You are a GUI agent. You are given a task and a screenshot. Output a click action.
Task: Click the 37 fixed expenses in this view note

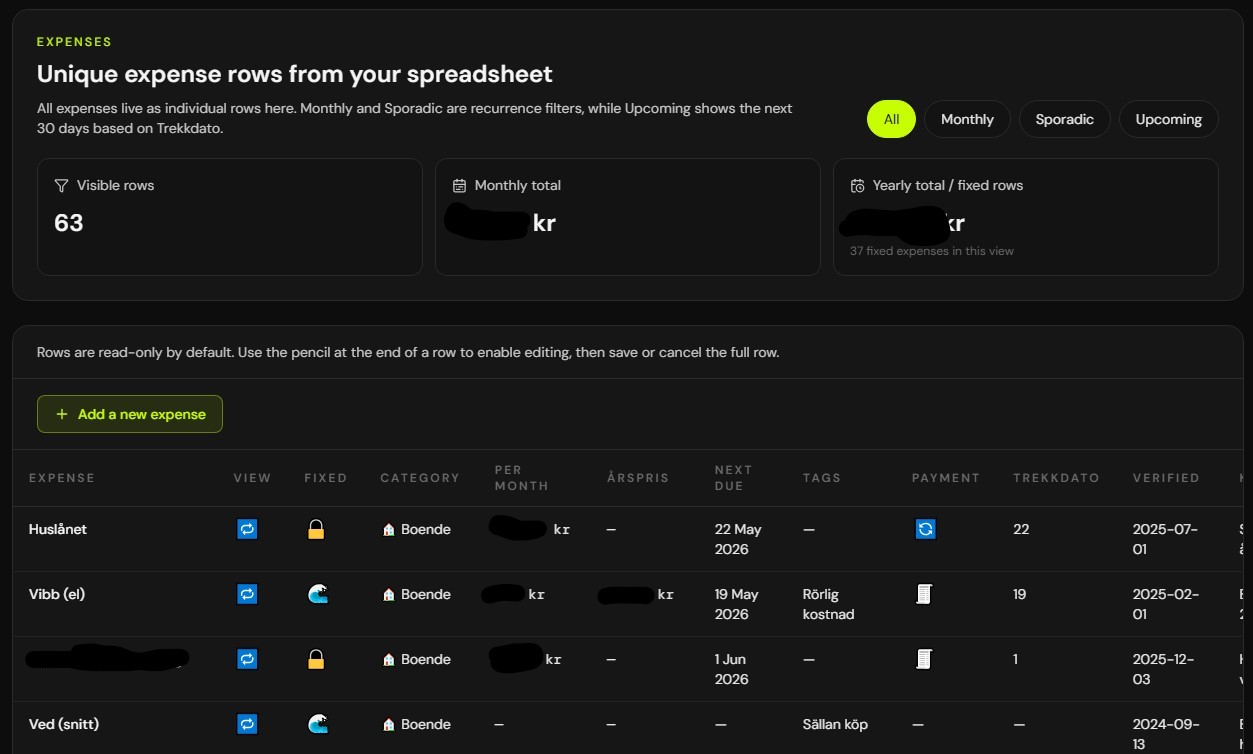931,251
